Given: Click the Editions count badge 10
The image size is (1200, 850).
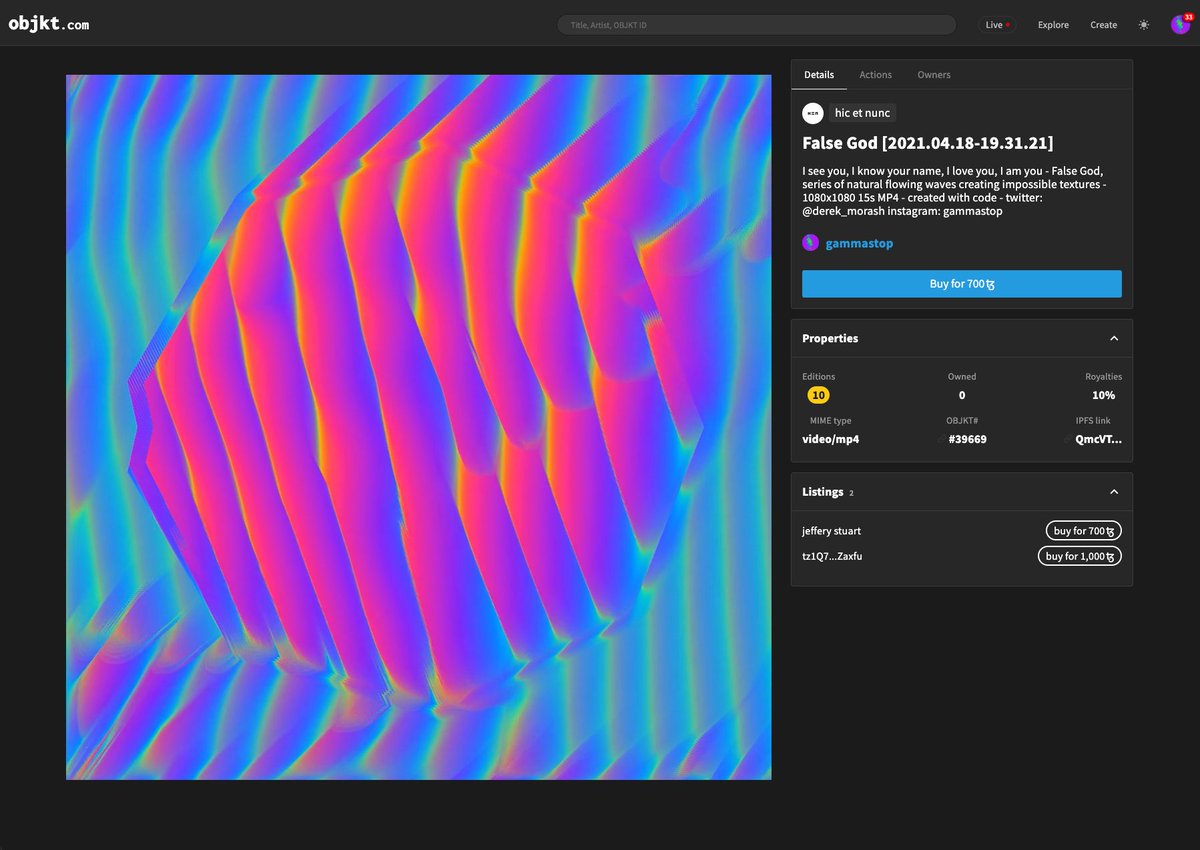Looking at the screenshot, I should point(819,395).
